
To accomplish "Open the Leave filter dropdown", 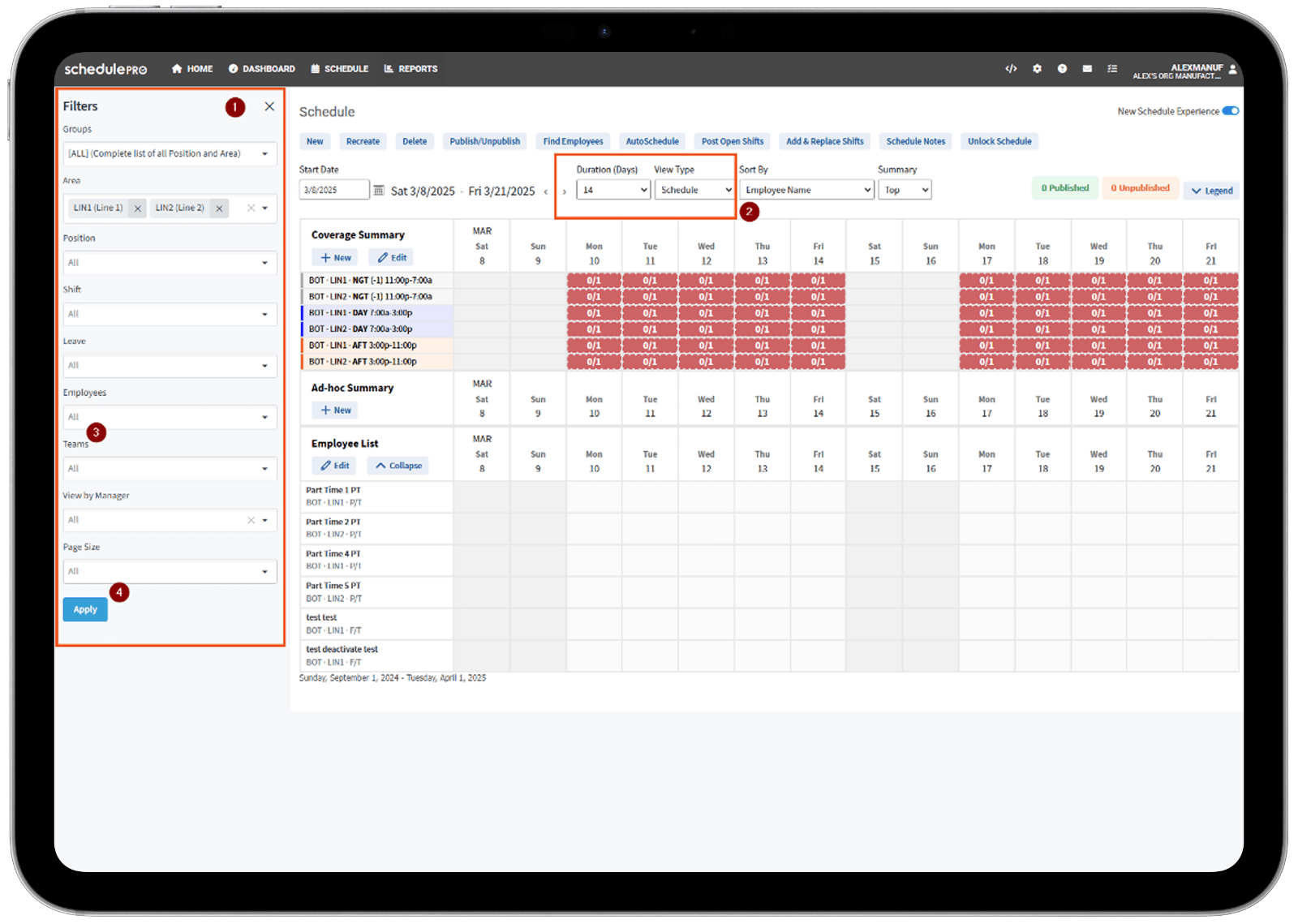I will click(x=170, y=366).
